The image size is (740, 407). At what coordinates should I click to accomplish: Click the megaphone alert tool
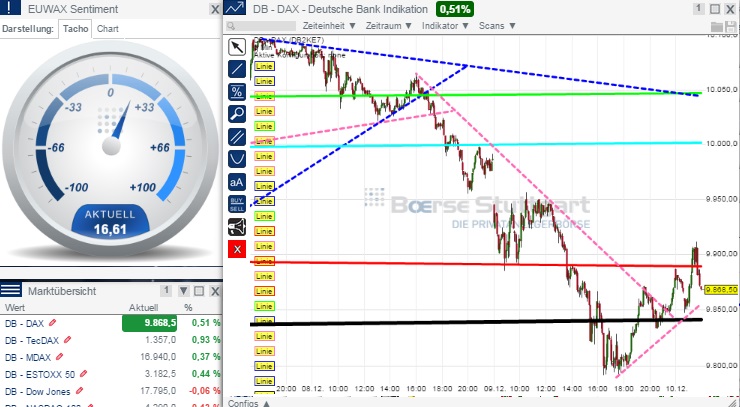pos(237,227)
